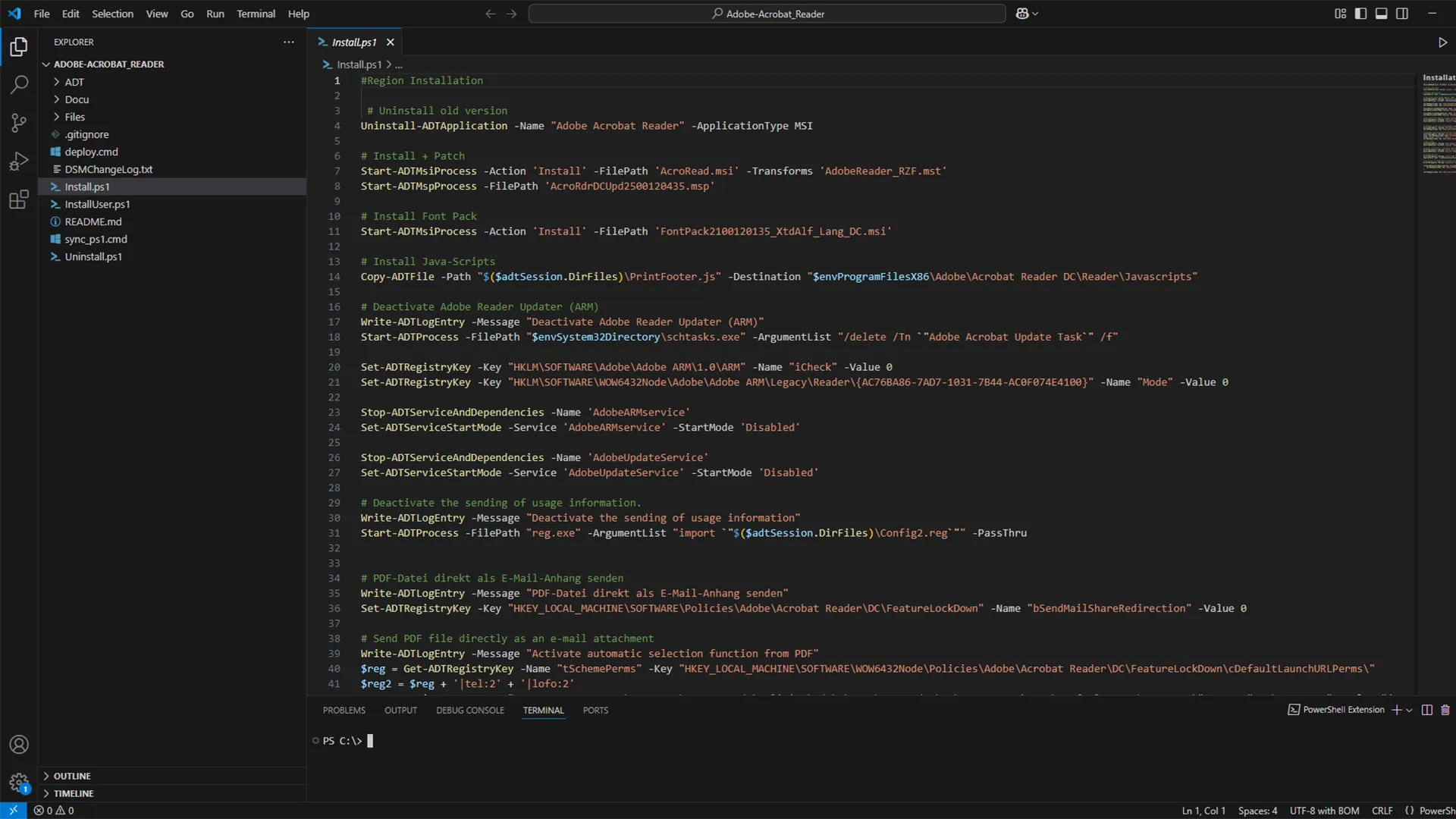Open the Search view in activity bar
This screenshot has height=819, width=1456.
pyautogui.click(x=19, y=85)
